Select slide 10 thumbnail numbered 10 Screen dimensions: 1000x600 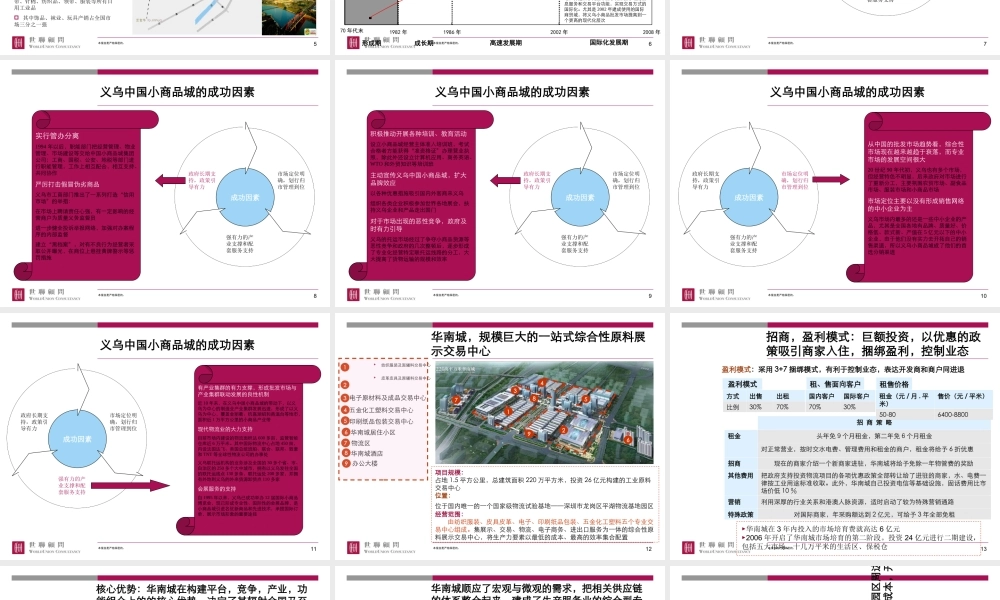(835, 184)
